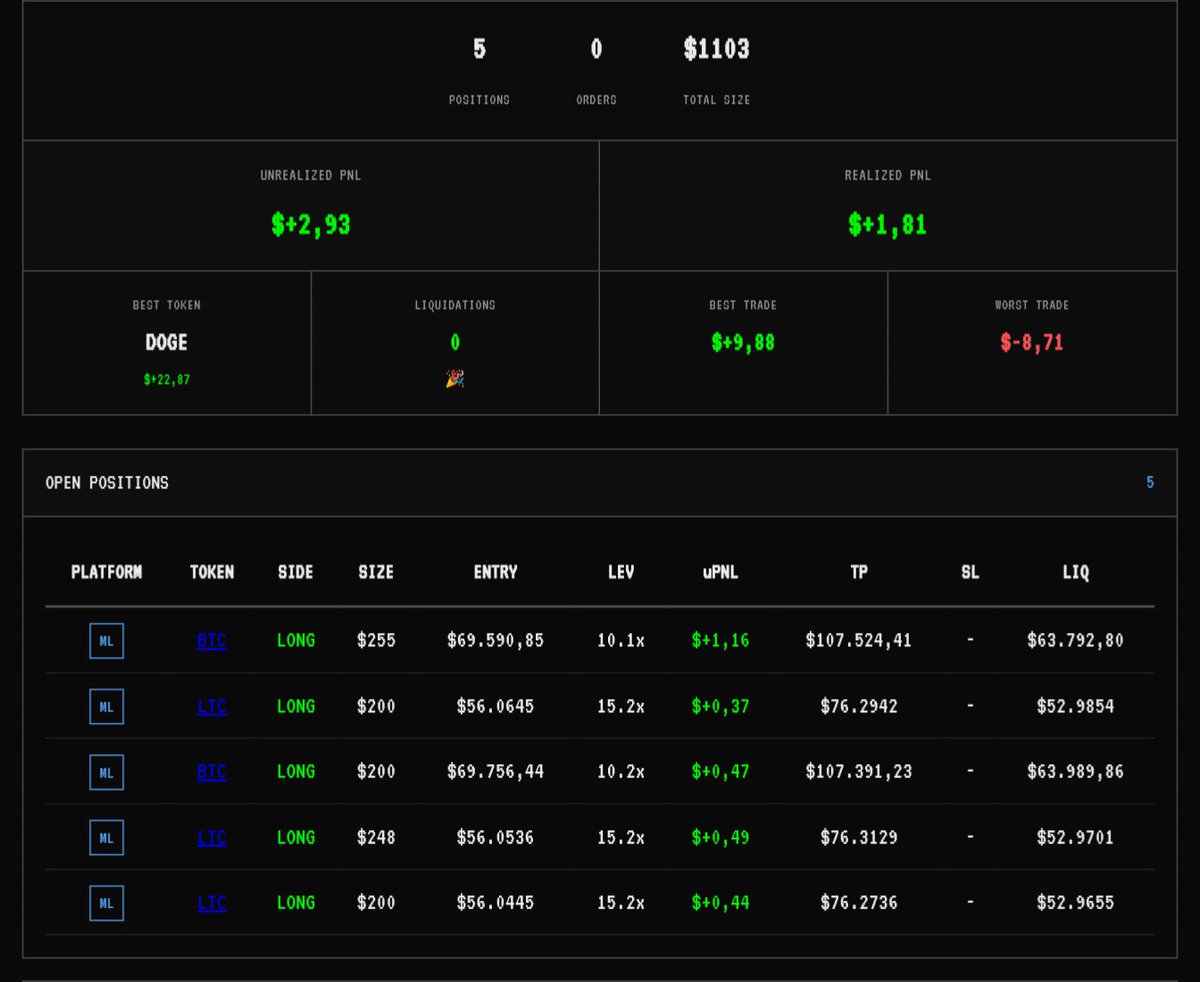The image size is (1200, 982).
Task: Click the best trade value $+9,88
Action: coord(743,342)
